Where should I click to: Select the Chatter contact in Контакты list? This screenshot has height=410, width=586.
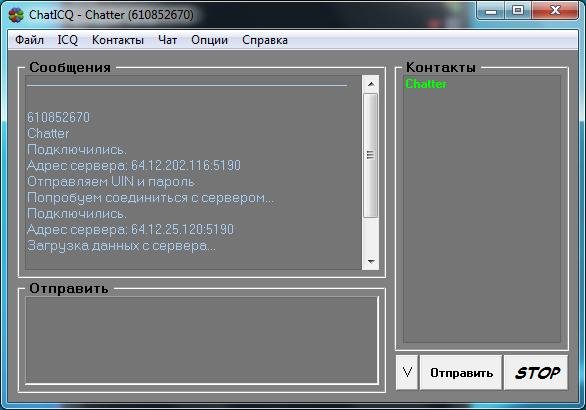pos(426,84)
